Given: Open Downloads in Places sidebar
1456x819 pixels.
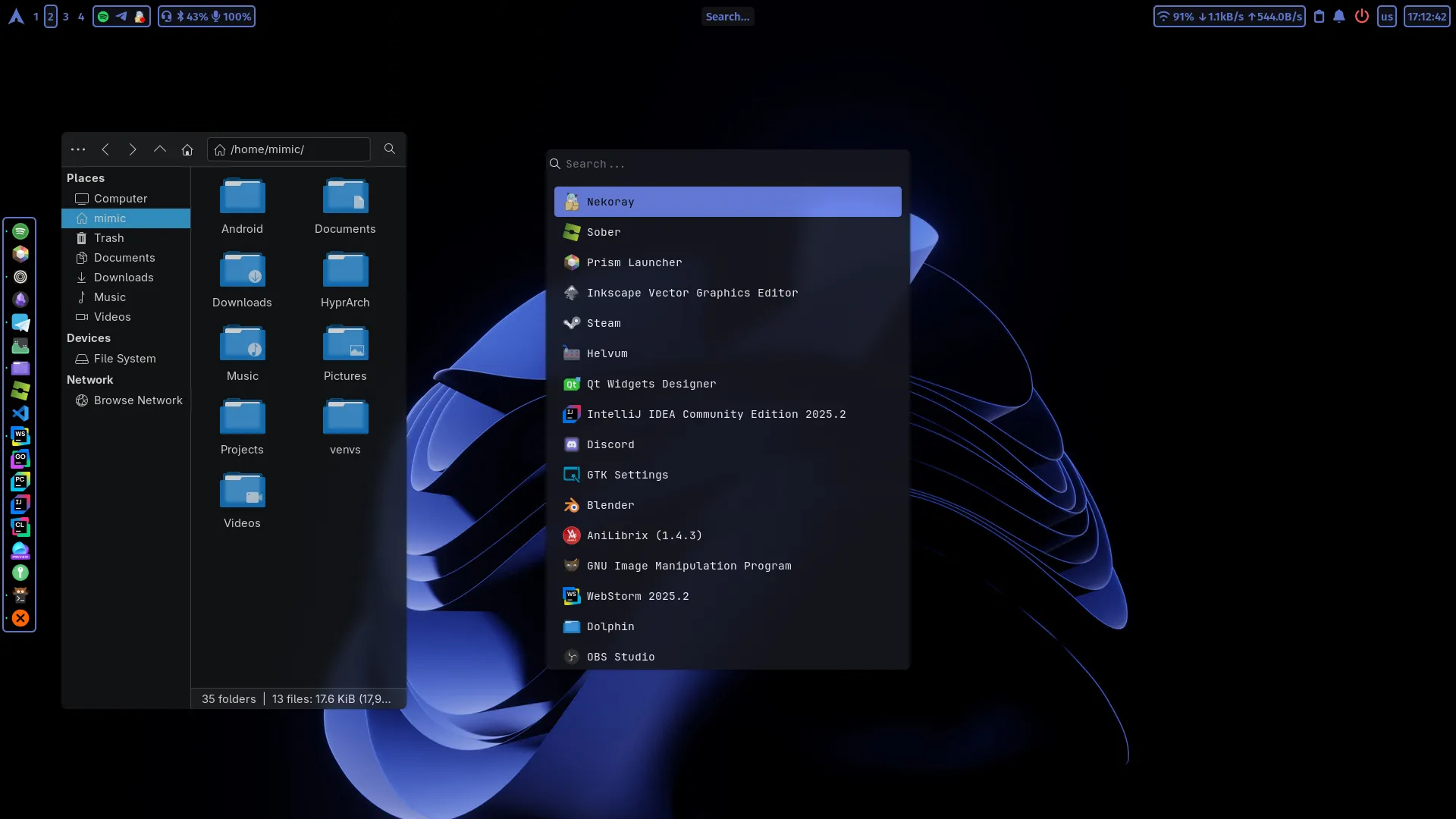Looking at the screenshot, I should click(126, 278).
